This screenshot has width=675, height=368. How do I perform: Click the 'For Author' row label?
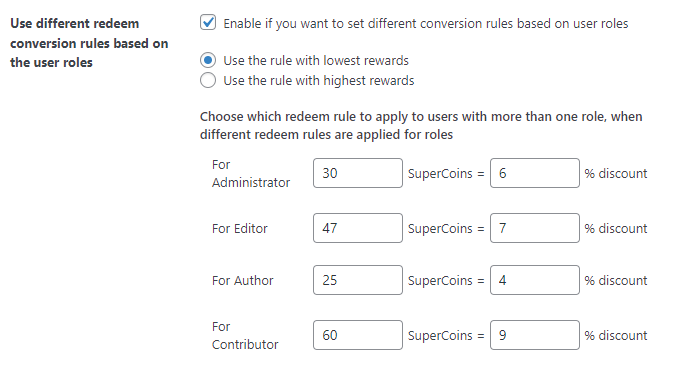(242, 281)
